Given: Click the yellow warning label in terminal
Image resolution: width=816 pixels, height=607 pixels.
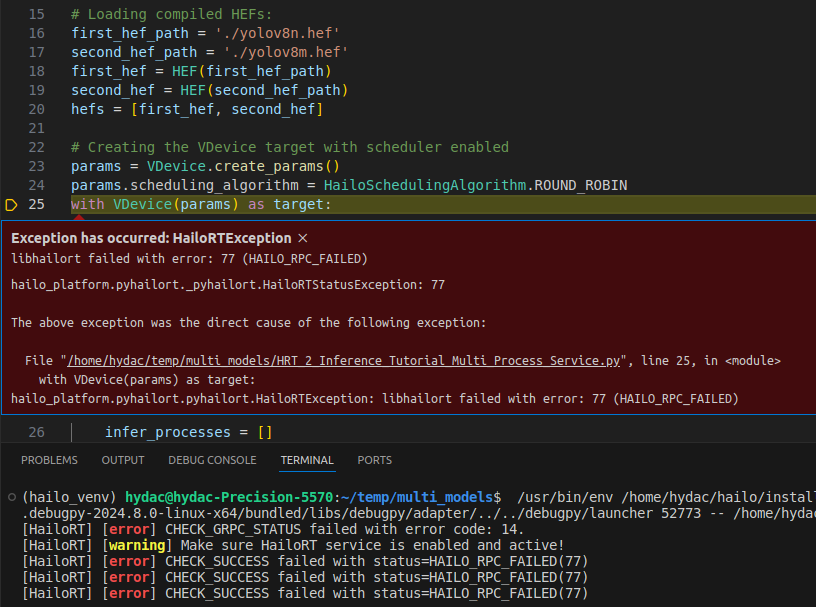Looking at the screenshot, I should (x=138, y=545).
